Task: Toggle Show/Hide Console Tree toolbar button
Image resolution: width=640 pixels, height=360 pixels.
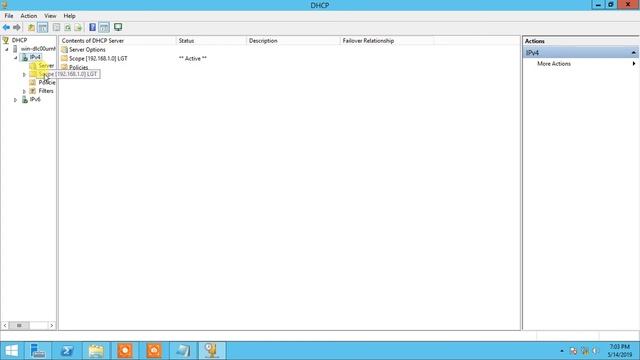Action: (x=42, y=27)
